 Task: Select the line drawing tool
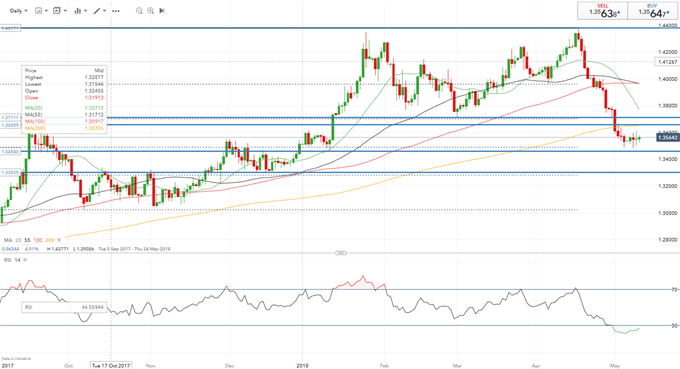click(97, 11)
